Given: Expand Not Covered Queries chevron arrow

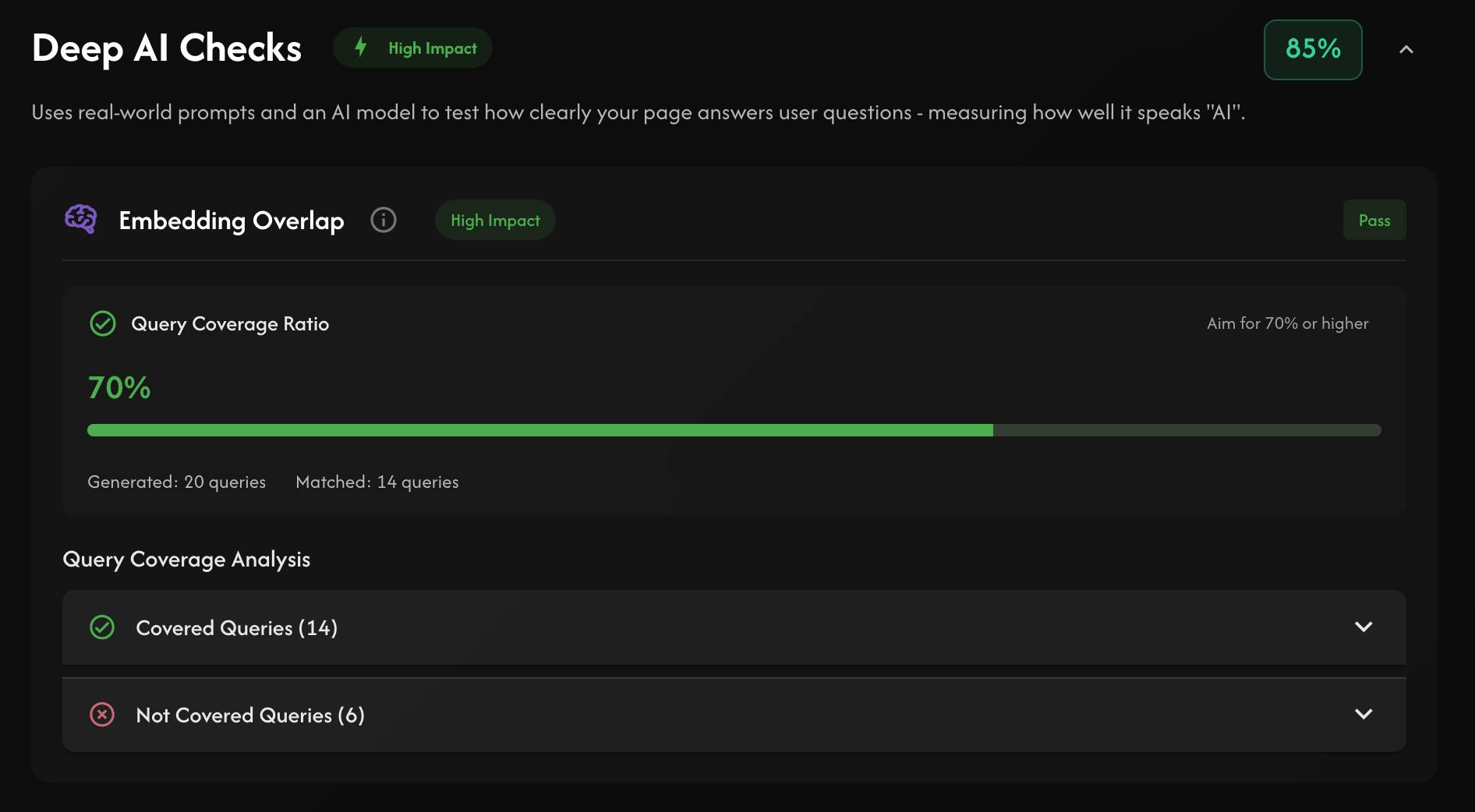Looking at the screenshot, I should pos(1364,714).
